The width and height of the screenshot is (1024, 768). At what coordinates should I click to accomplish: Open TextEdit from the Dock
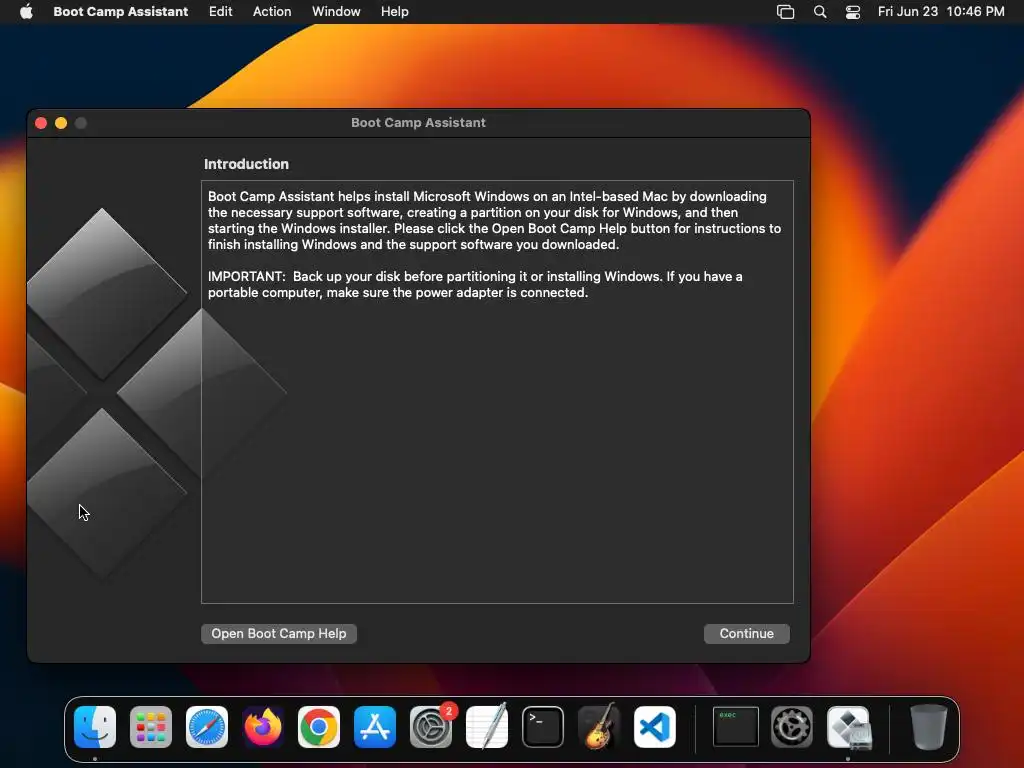pyautogui.click(x=487, y=727)
